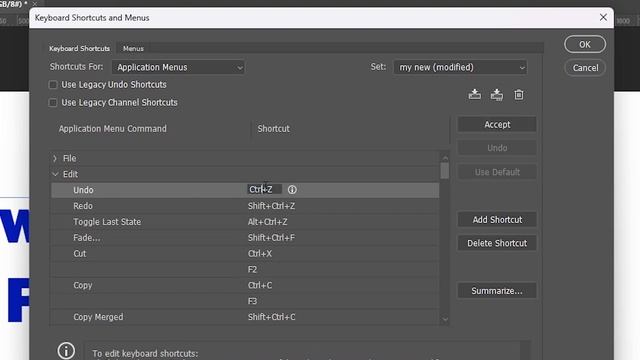Click the Shift+Ctrl+F shortcut cell
The height and width of the screenshot is (360, 640).
click(x=271, y=238)
